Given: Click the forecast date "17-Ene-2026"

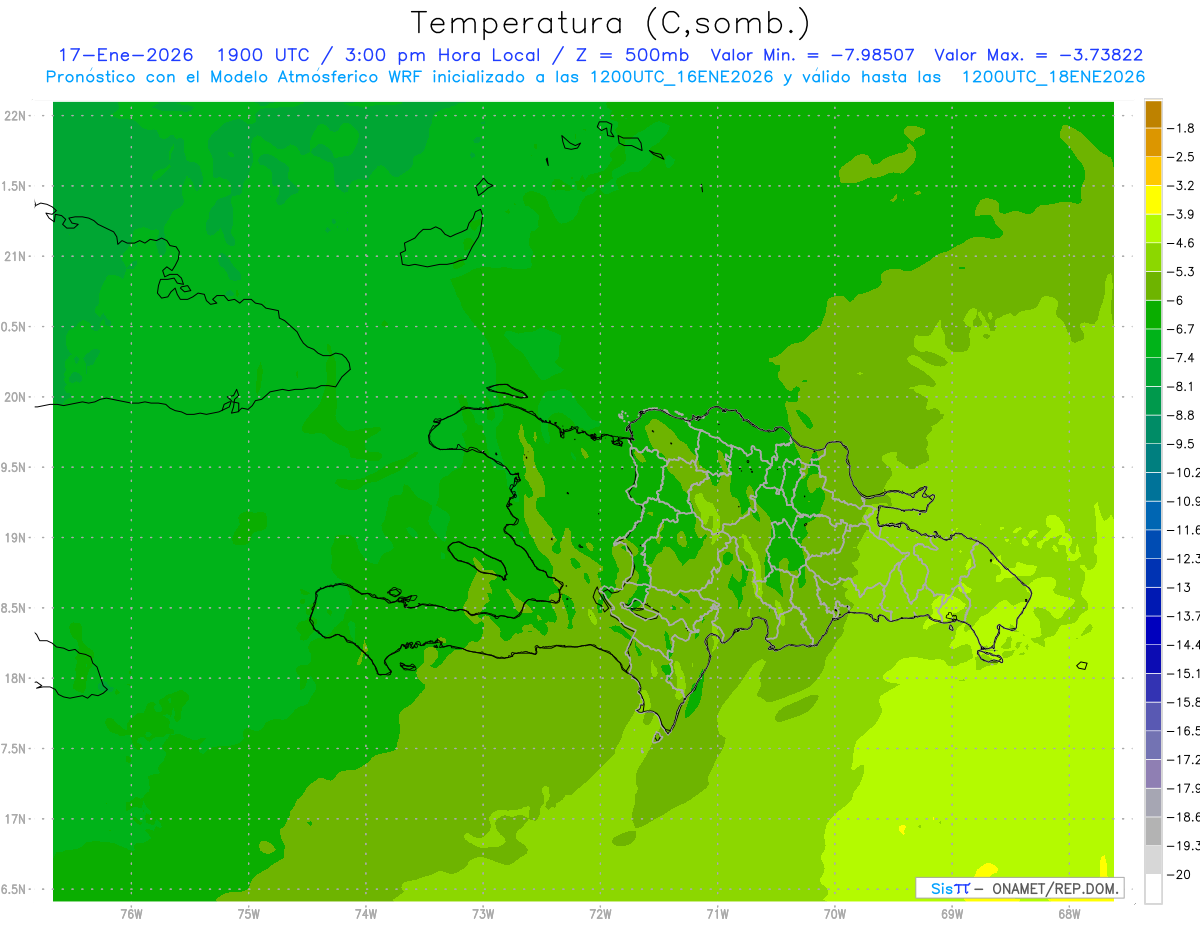Looking at the screenshot, I should tap(126, 55).
